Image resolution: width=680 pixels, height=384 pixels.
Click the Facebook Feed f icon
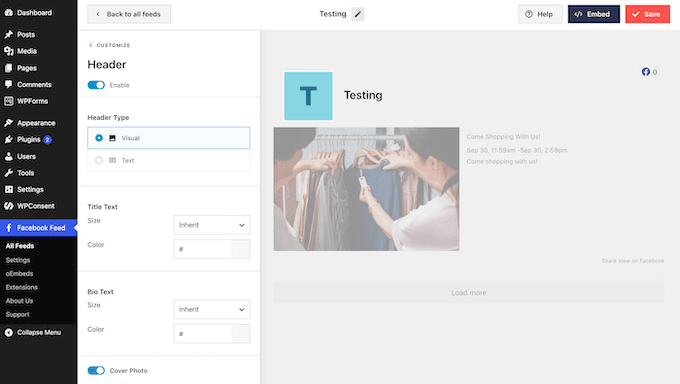click(x=9, y=228)
